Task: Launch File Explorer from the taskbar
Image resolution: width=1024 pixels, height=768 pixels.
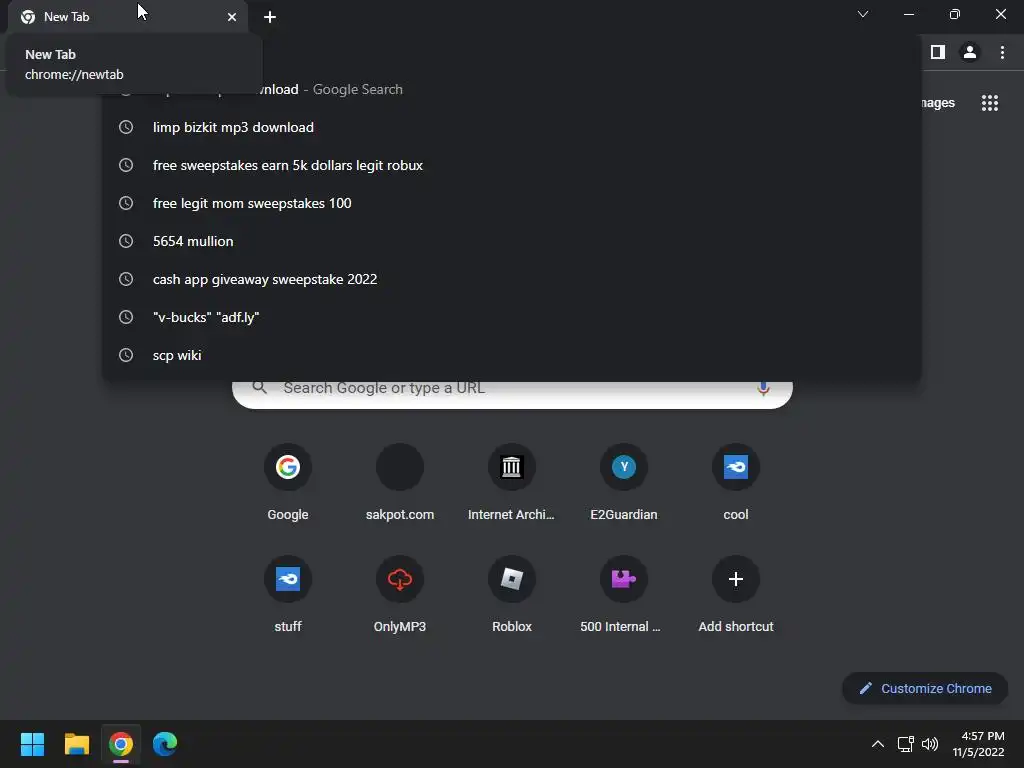Action: coord(76,744)
